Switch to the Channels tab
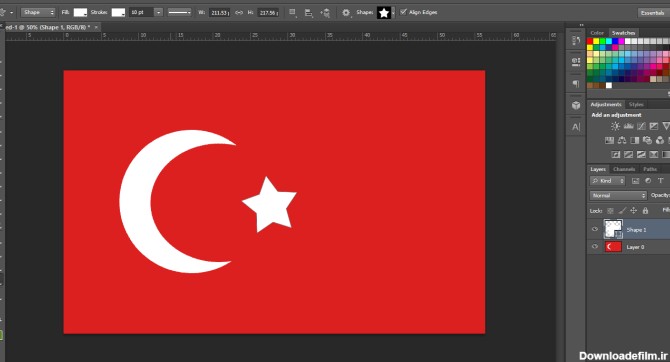The width and height of the screenshot is (670, 362). click(x=623, y=169)
